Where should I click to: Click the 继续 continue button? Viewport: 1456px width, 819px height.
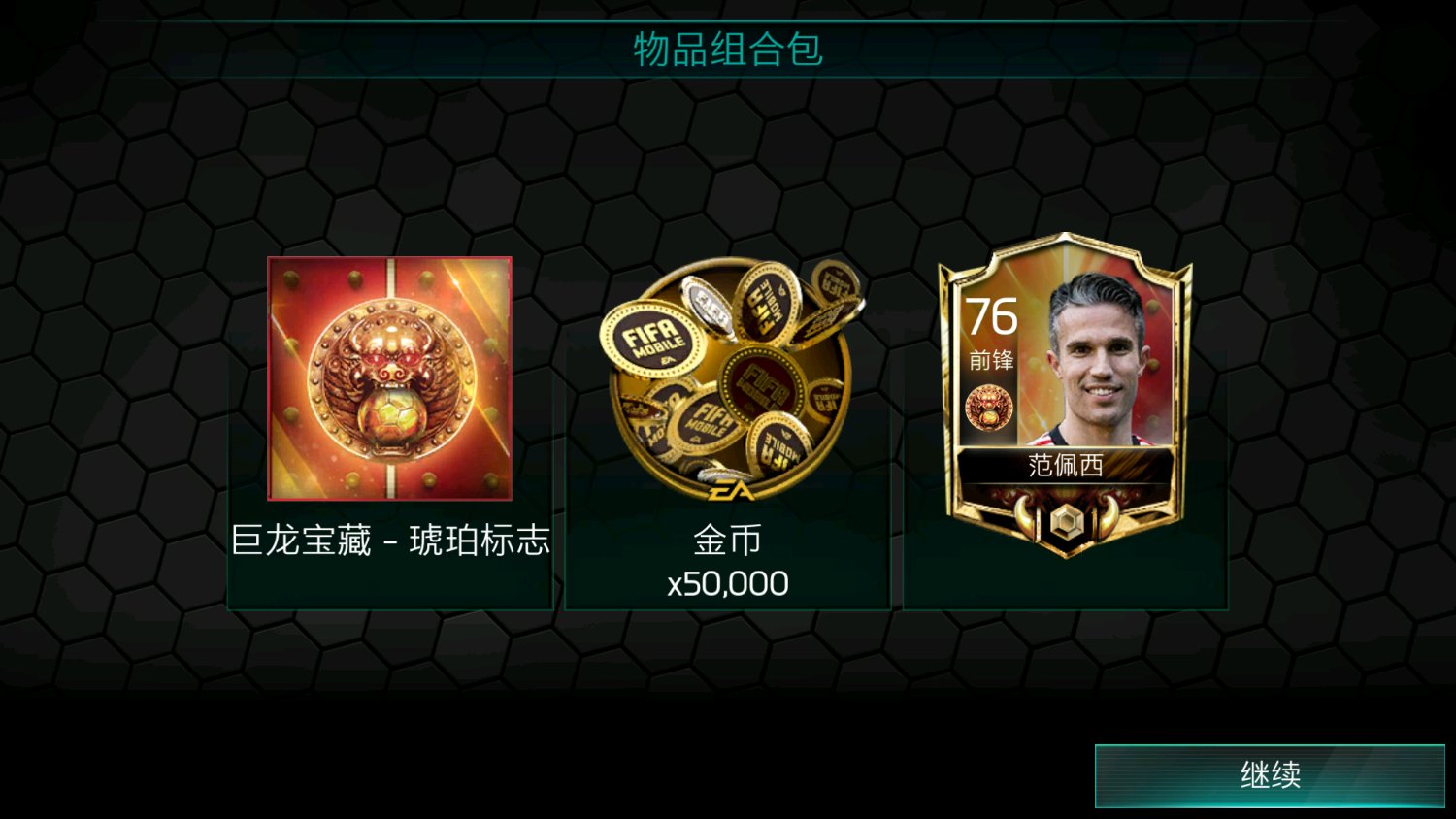(x=1270, y=775)
